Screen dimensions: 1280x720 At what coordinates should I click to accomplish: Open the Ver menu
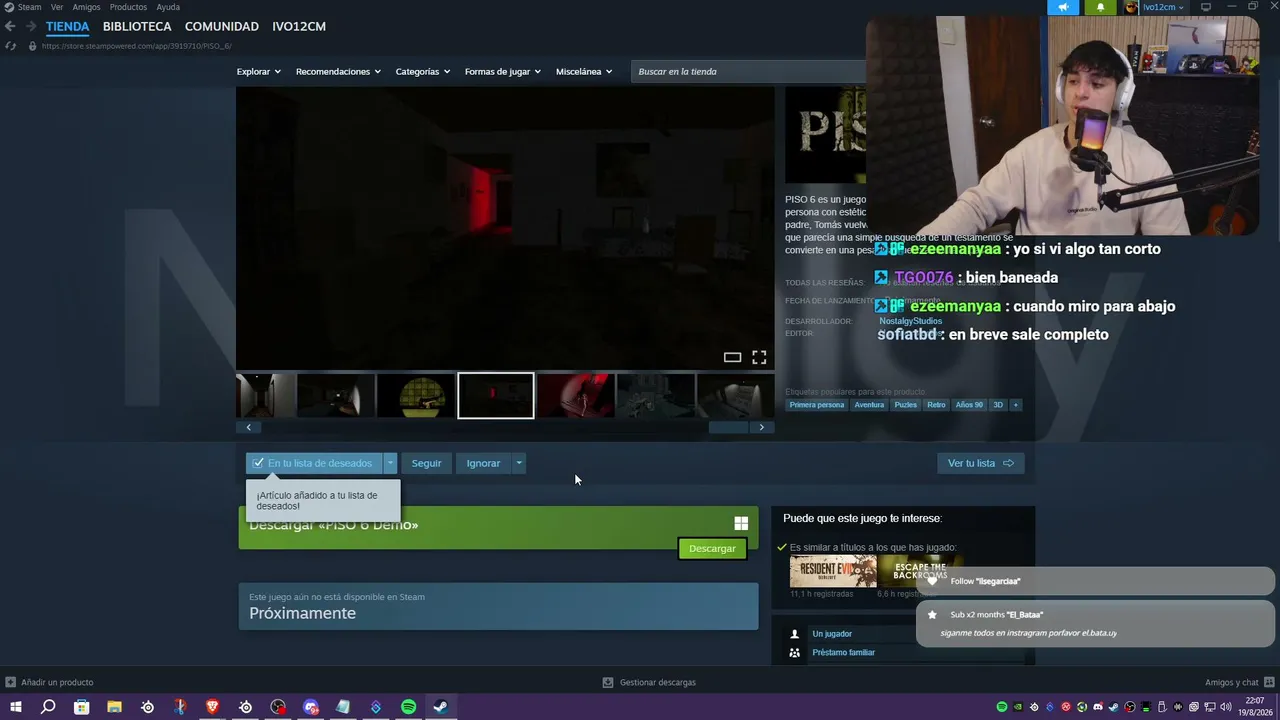tap(57, 7)
